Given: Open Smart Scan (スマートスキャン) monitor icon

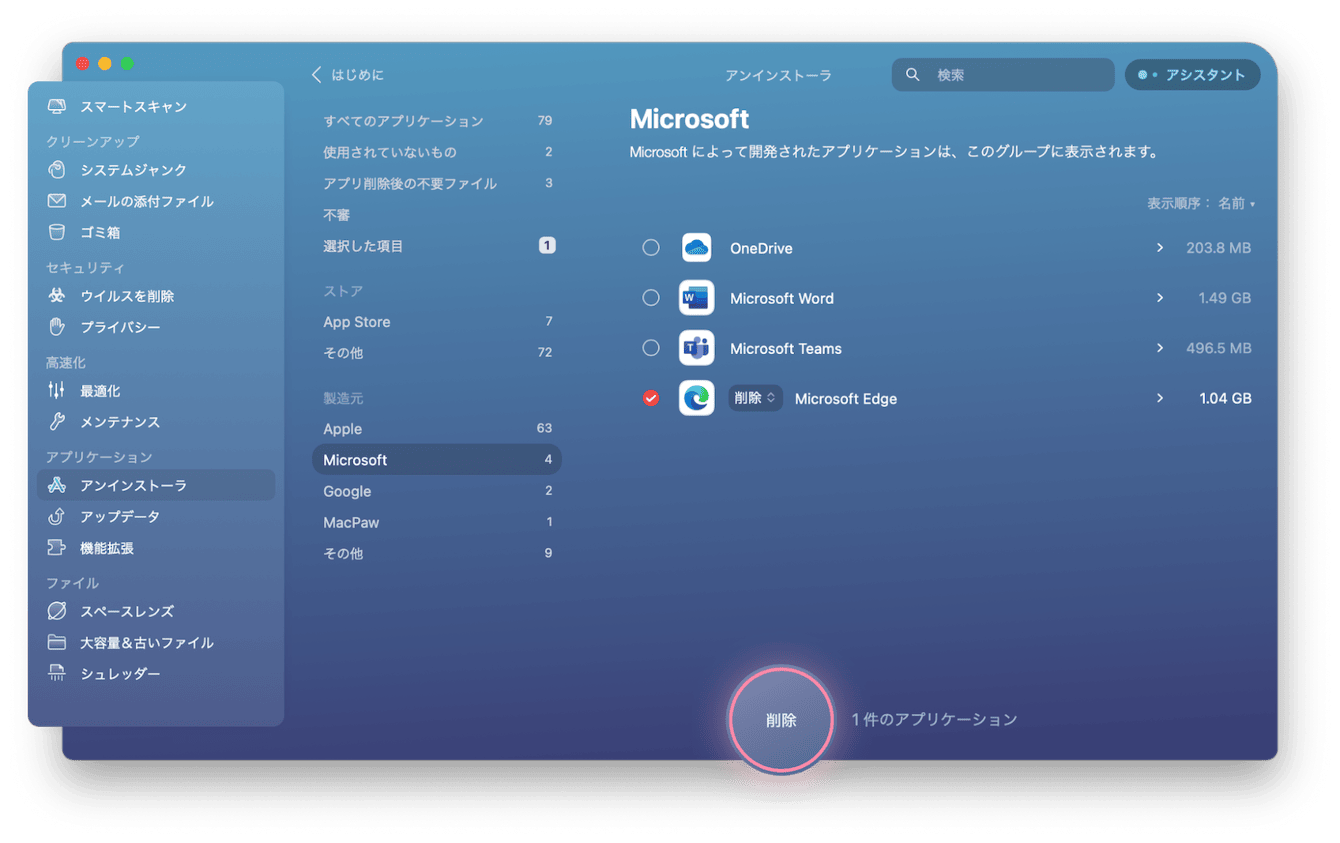Looking at the screenshot, I should [x=57, y=107].
